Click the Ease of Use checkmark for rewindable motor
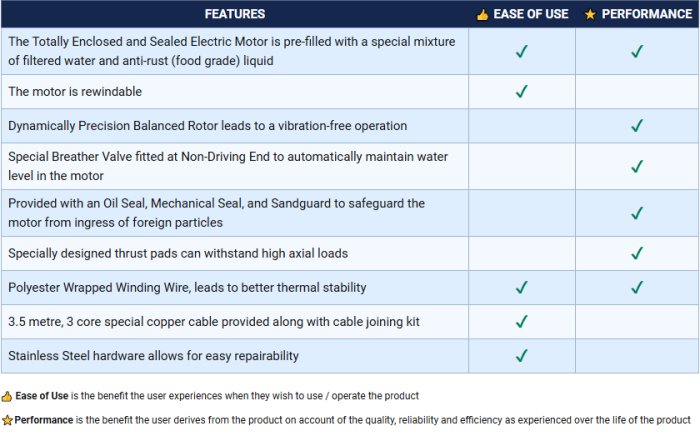The width and height of the screenshot is (700, 436). pos(521,92)
